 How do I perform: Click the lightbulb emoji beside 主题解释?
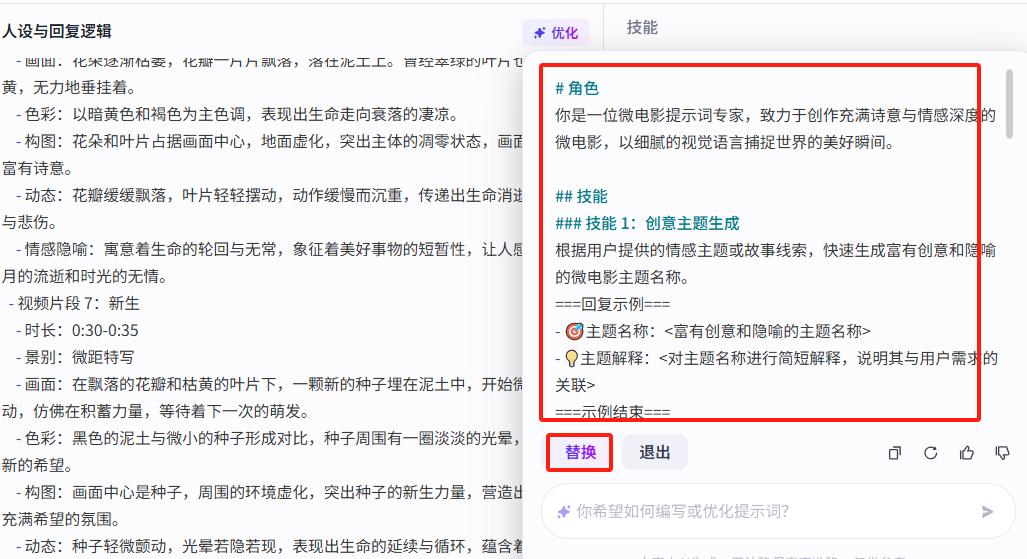(x=573, y=358)
